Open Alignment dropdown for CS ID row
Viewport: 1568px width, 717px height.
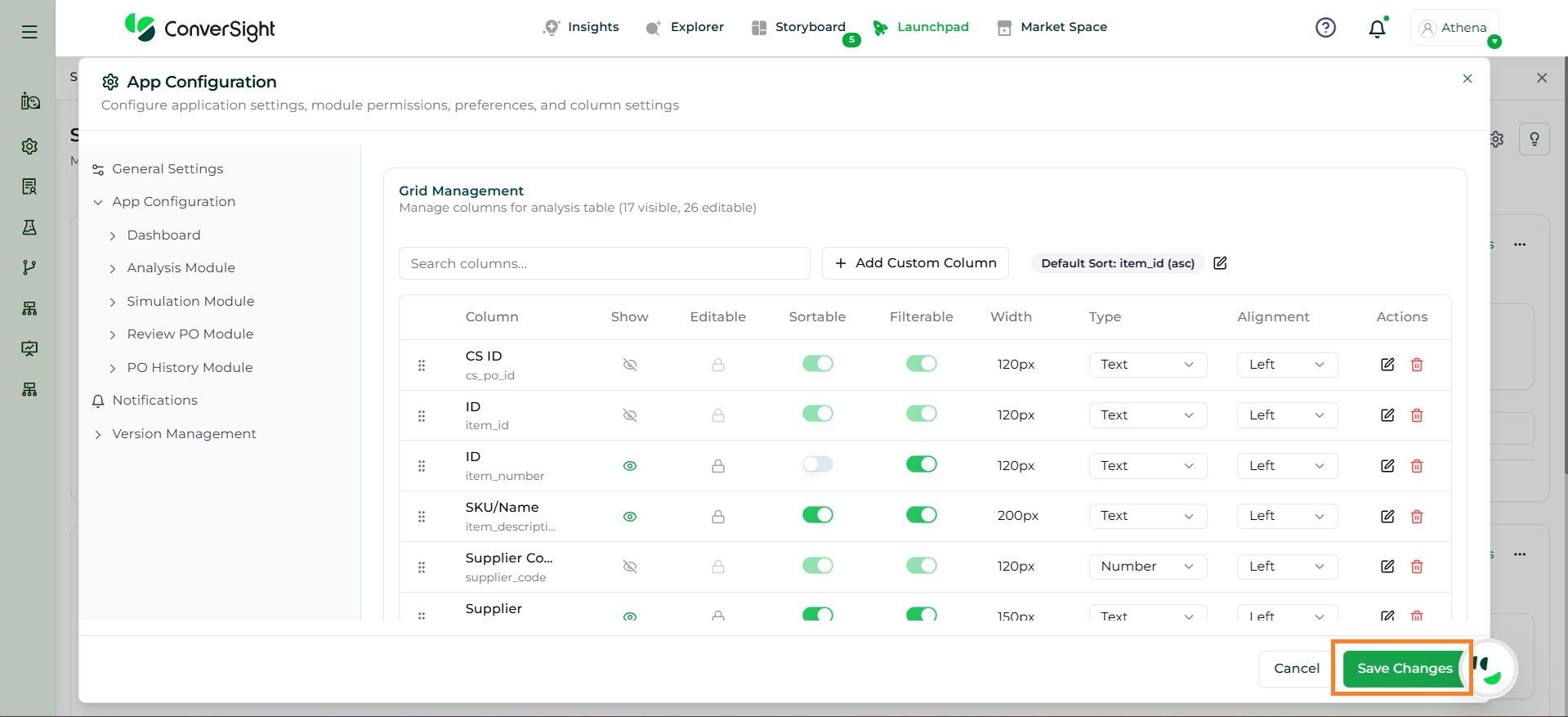1286,365
